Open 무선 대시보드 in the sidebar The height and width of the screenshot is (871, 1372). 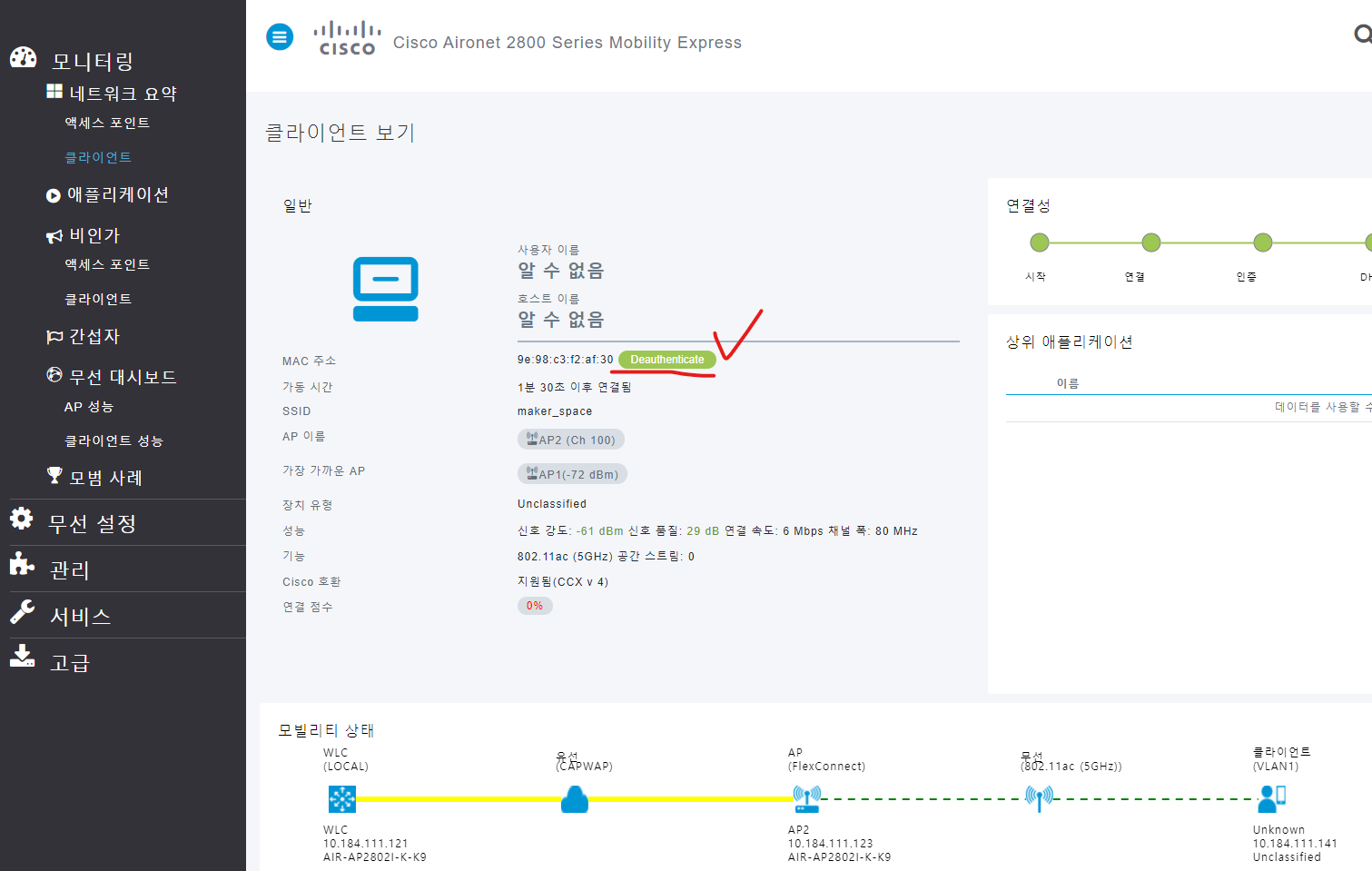pos(123,377)
